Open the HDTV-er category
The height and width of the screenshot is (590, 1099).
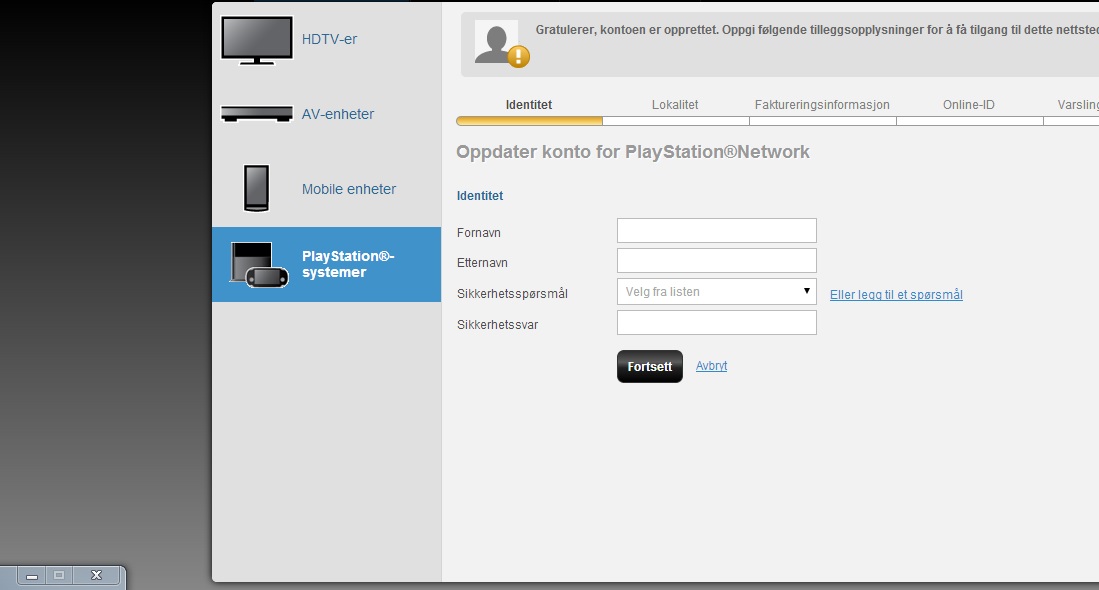(x=329, y=39)
